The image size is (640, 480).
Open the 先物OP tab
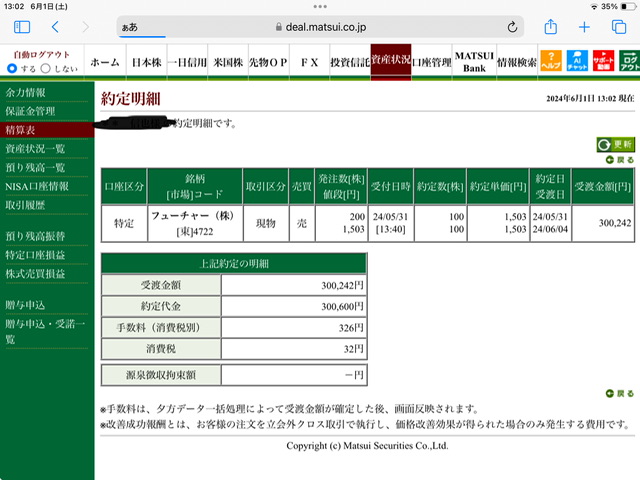[269, 62]
